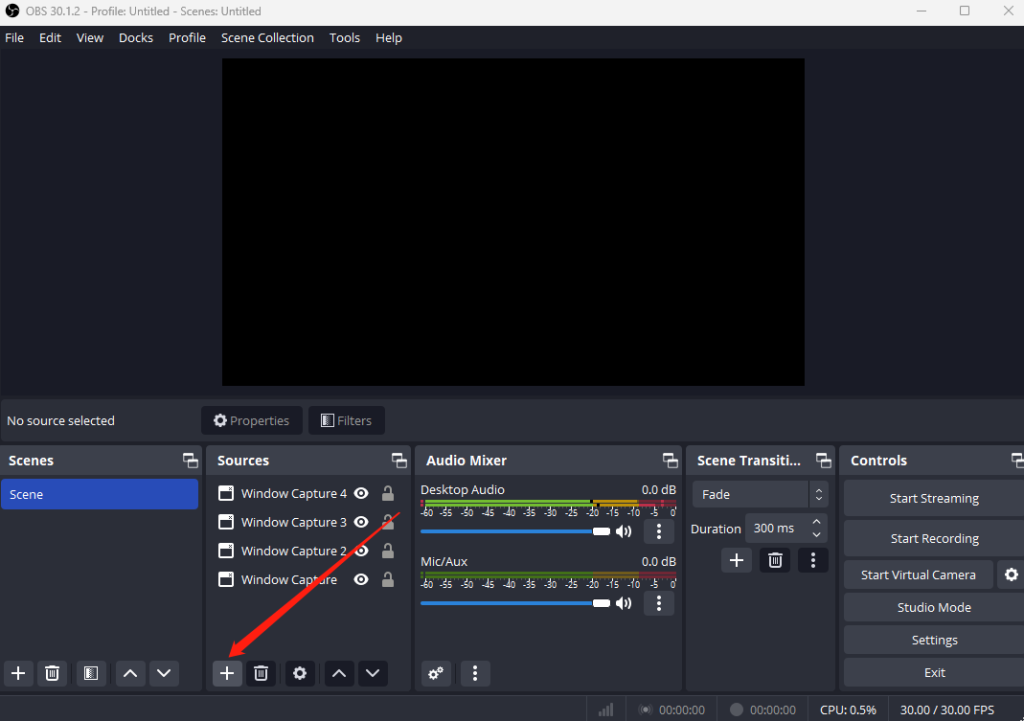Image resolution: width=1024 pixels, height=721 pixels.
Task: Mute Mic/Aux speaker icon
Action: click(624, 603)
